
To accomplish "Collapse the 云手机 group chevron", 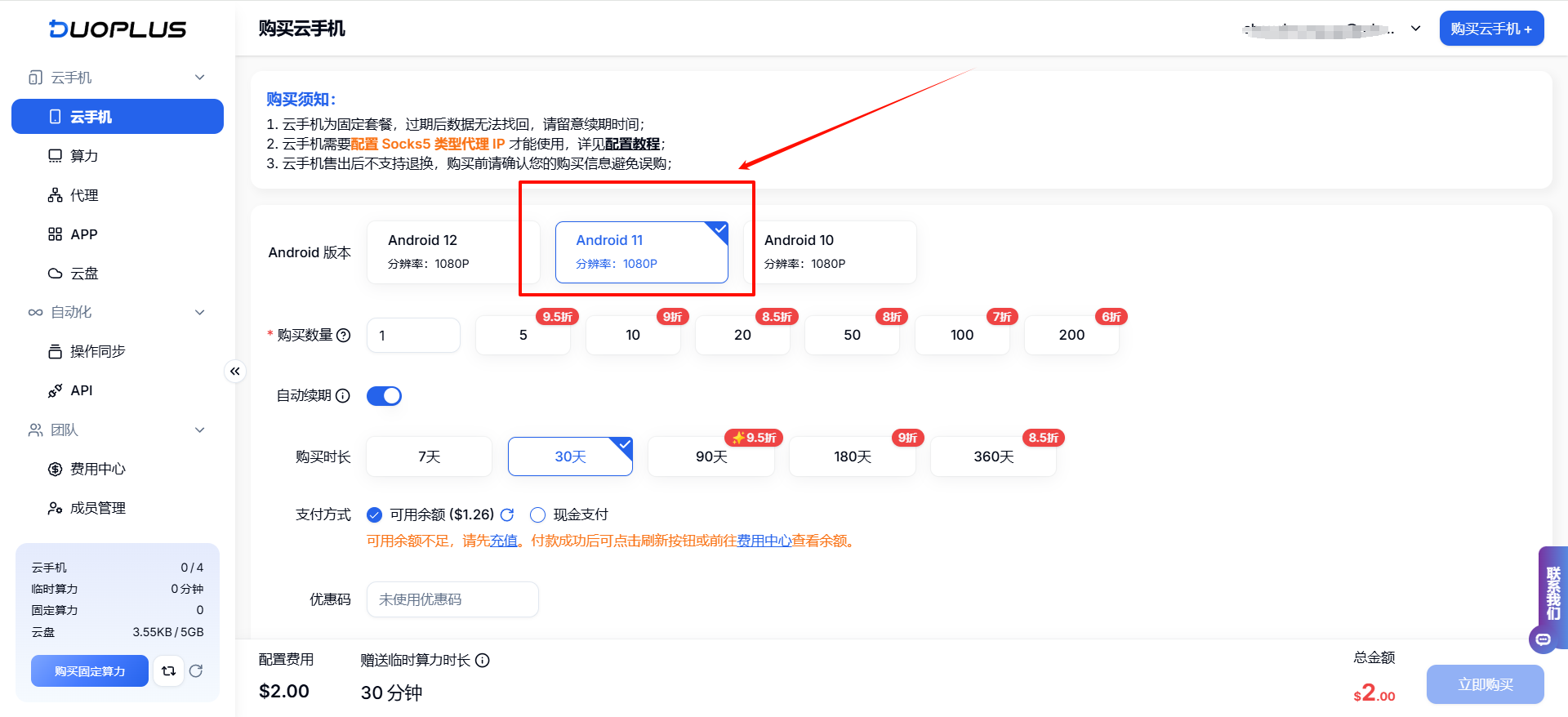I will [200, 78].
